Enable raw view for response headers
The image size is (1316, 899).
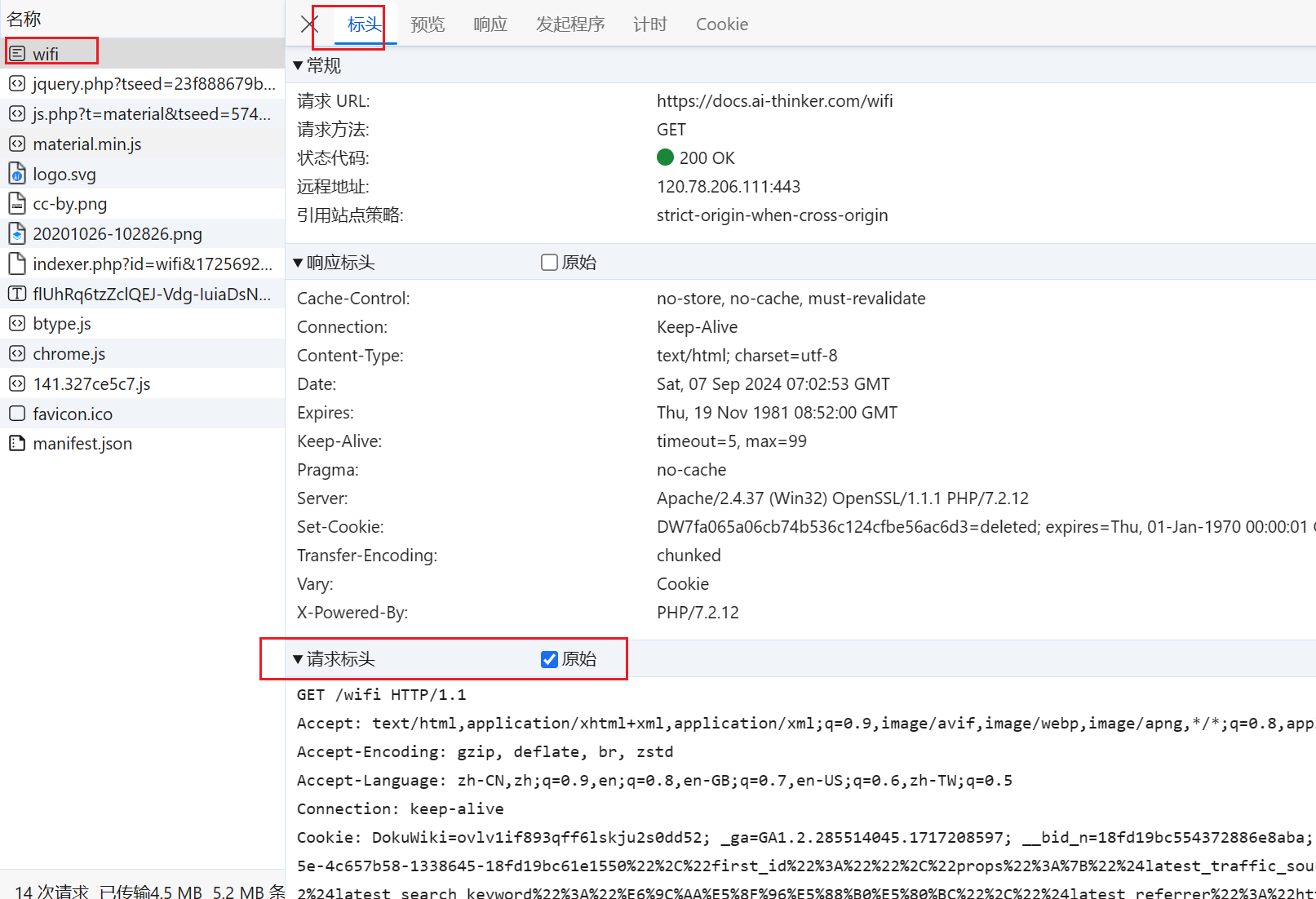coord(549,262)
